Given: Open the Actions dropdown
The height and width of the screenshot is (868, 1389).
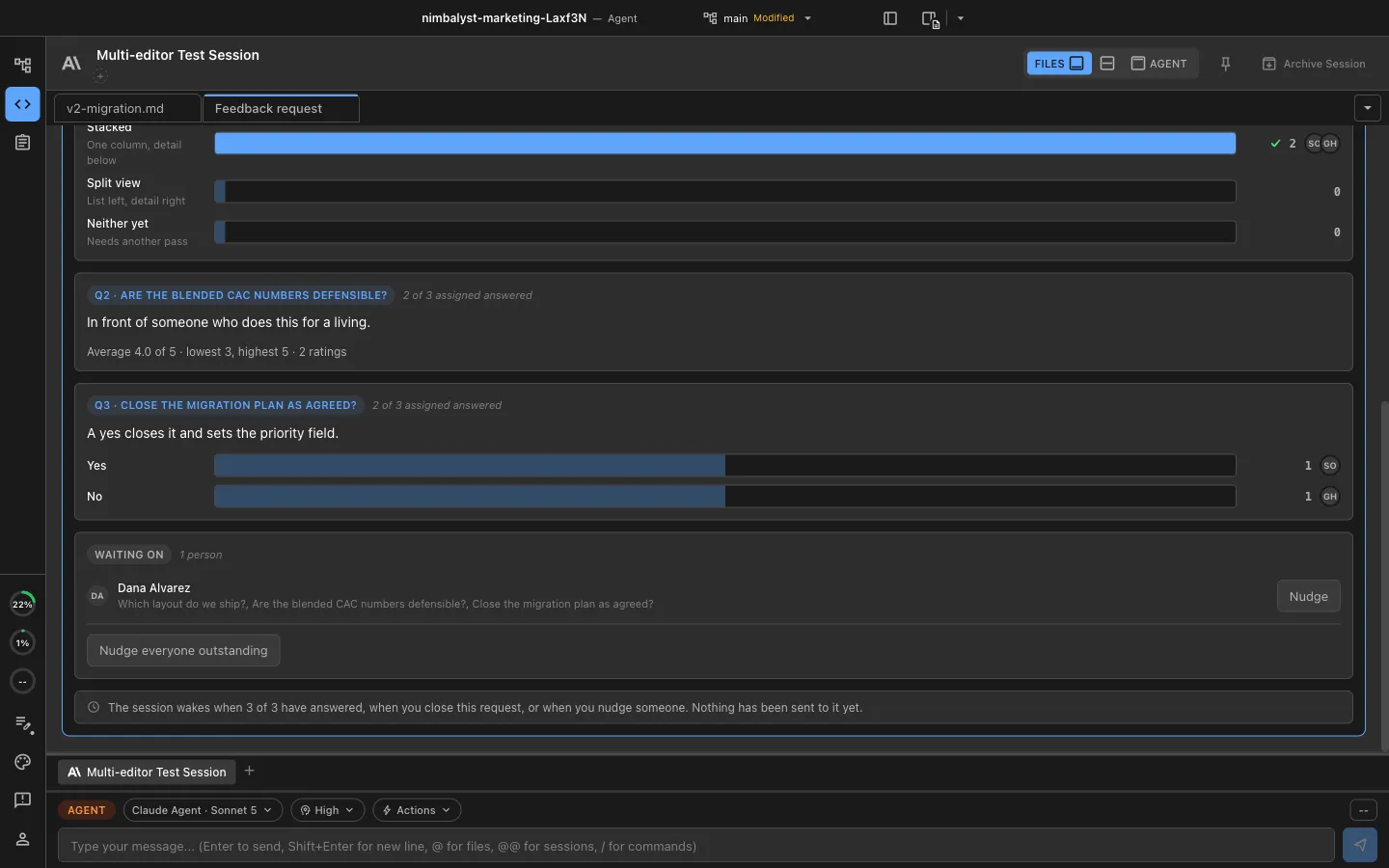Looking at the screenshot, I should click(x=417, y=810).
